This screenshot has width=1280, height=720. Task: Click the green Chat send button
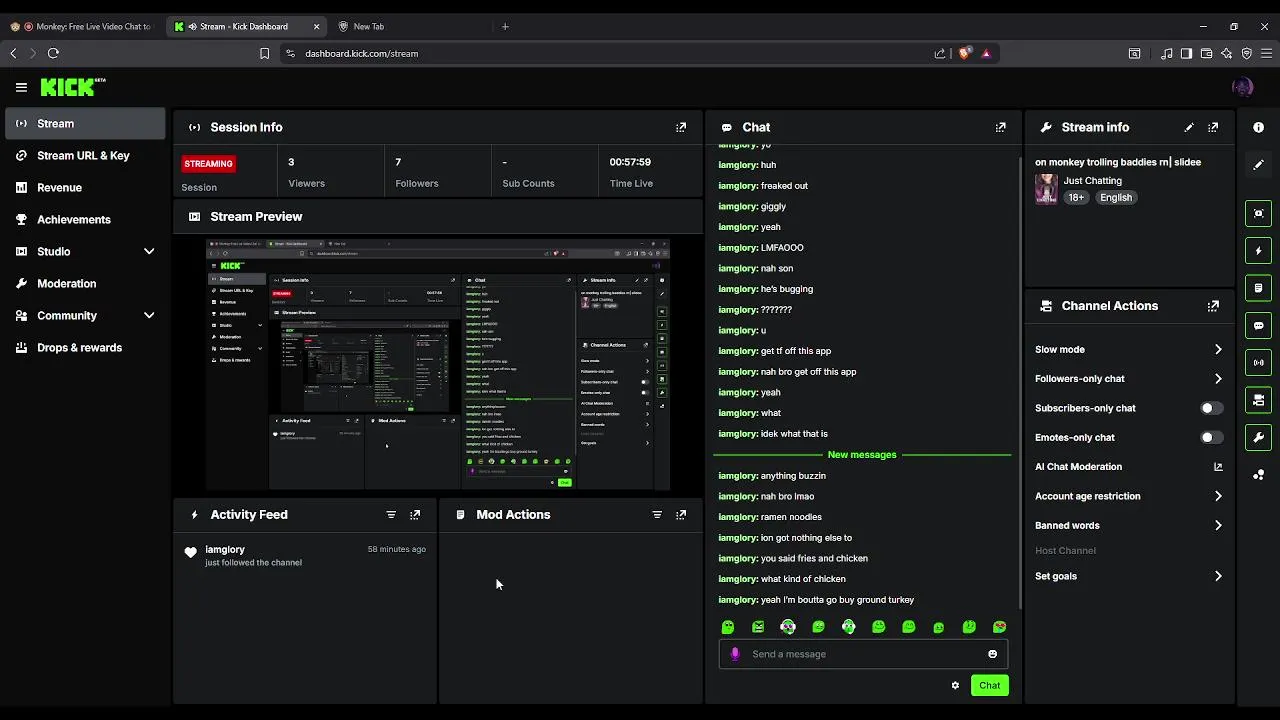[989, 685]
